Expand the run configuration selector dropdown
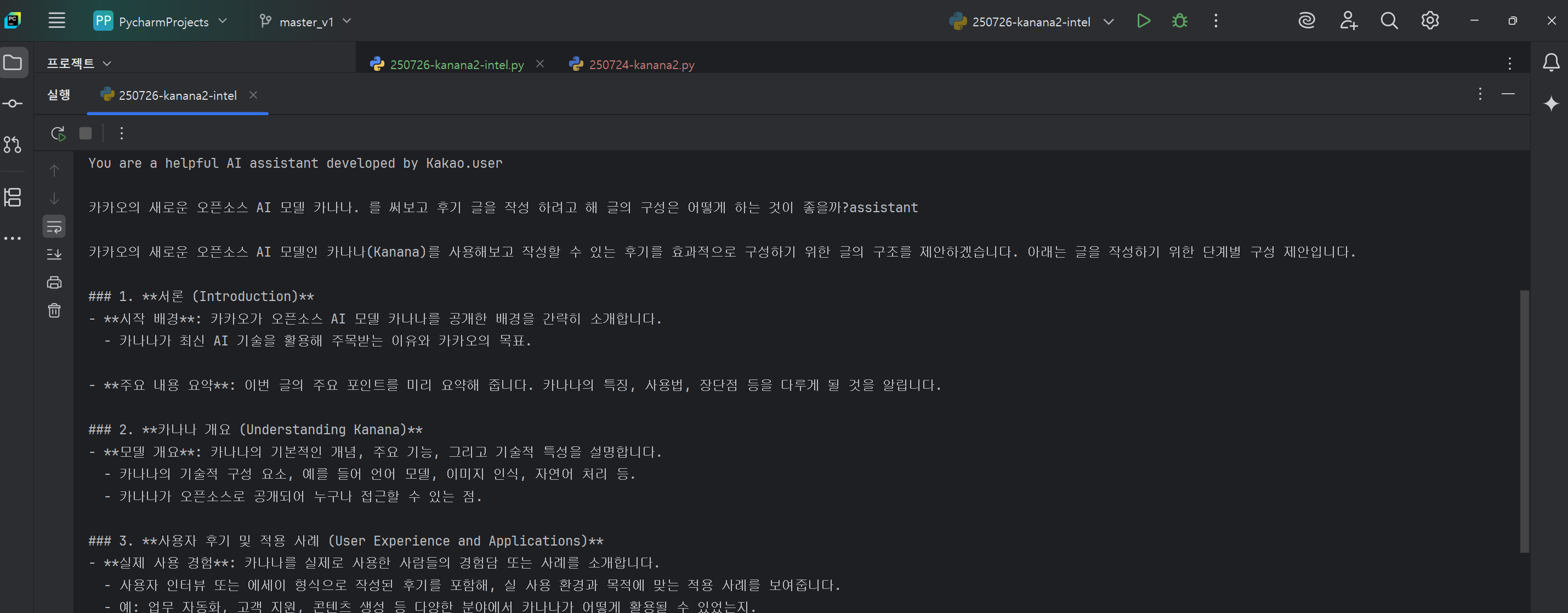The height and width of the screenshot is (613, 1568). (1109, 21)
